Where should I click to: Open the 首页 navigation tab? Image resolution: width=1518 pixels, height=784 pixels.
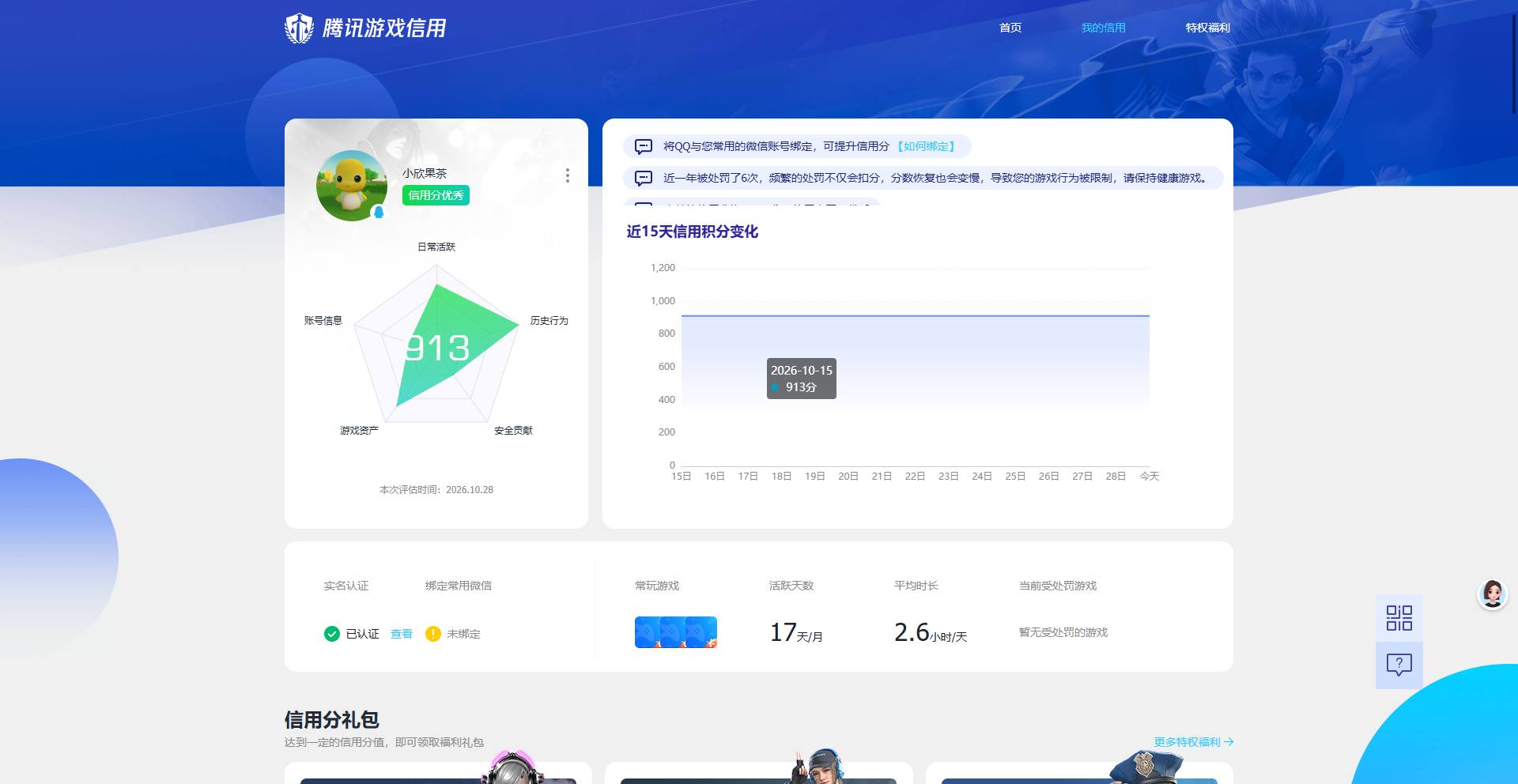(x=1010, y=28)
